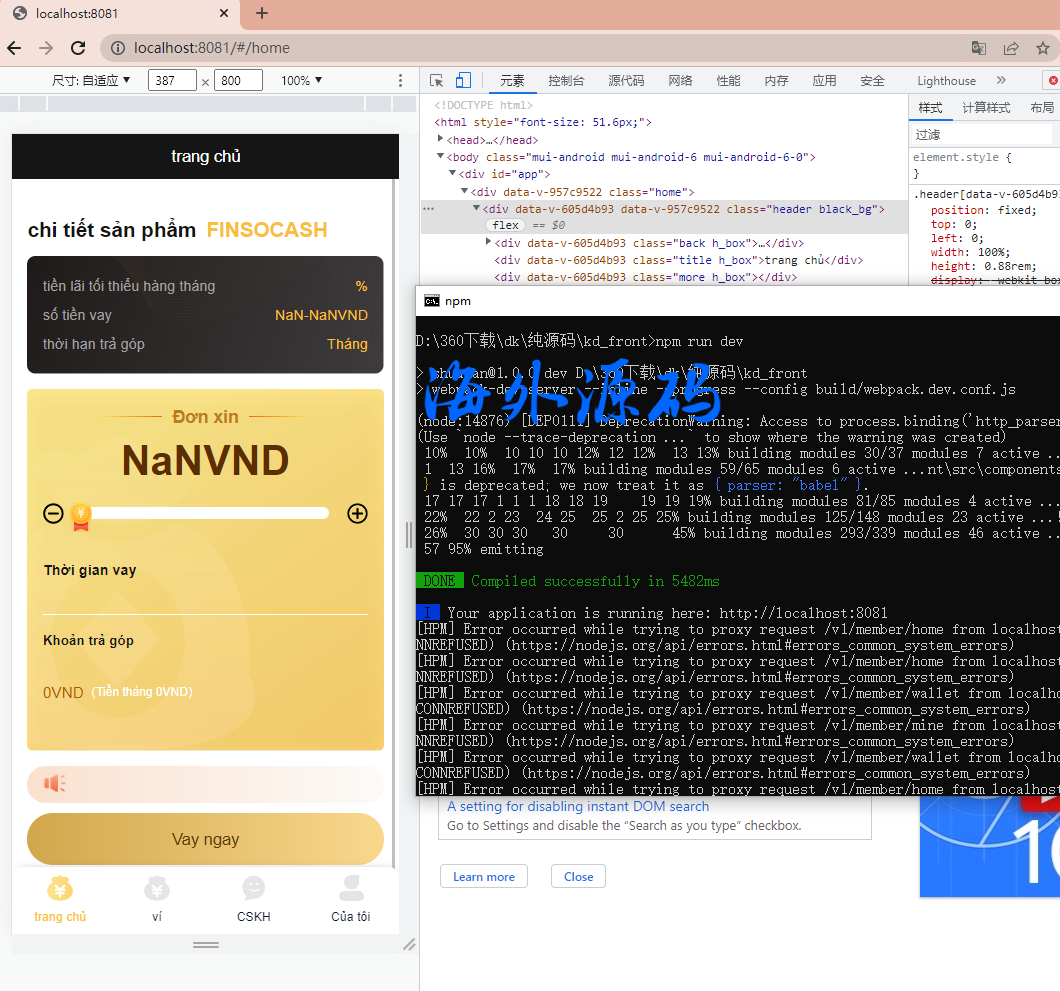Switch to the 网络 Network tab
Image resolution: width=1060 pixels, height=991 pixels.
(680, 81)
